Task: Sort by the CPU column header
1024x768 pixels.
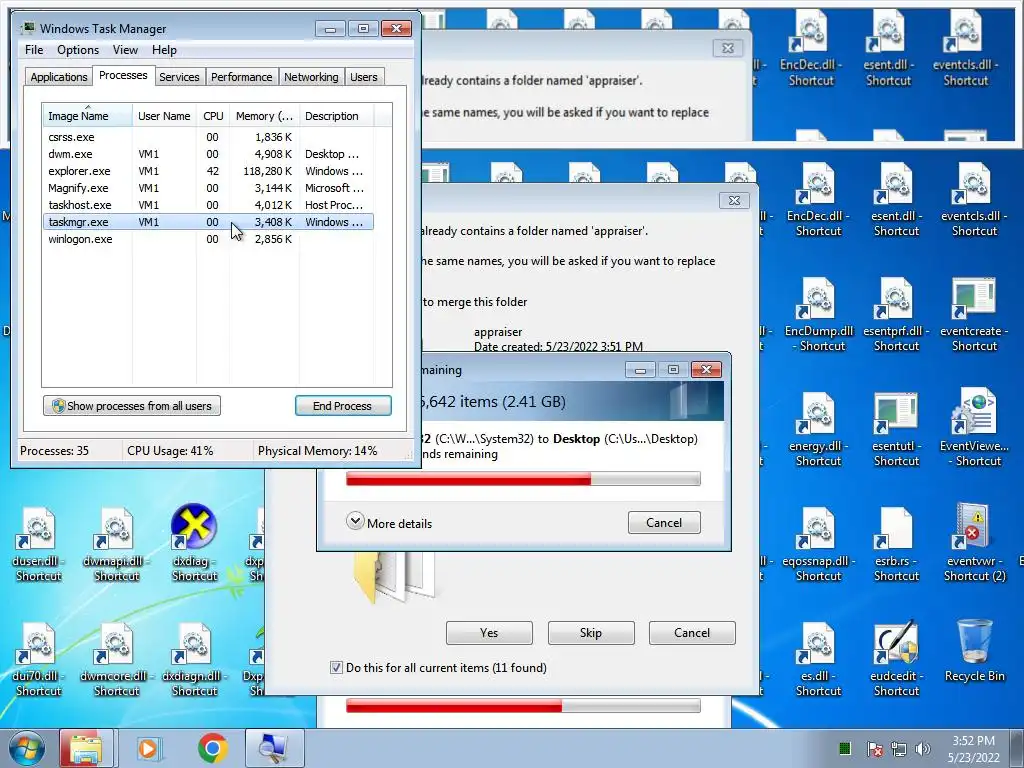Action: point(213,116)
